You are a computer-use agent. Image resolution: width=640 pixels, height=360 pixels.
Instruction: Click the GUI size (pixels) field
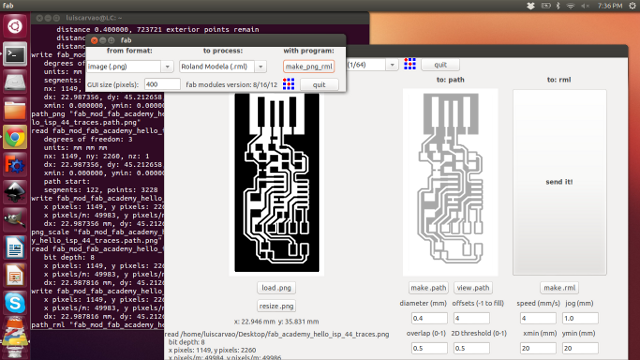point(162,84)
